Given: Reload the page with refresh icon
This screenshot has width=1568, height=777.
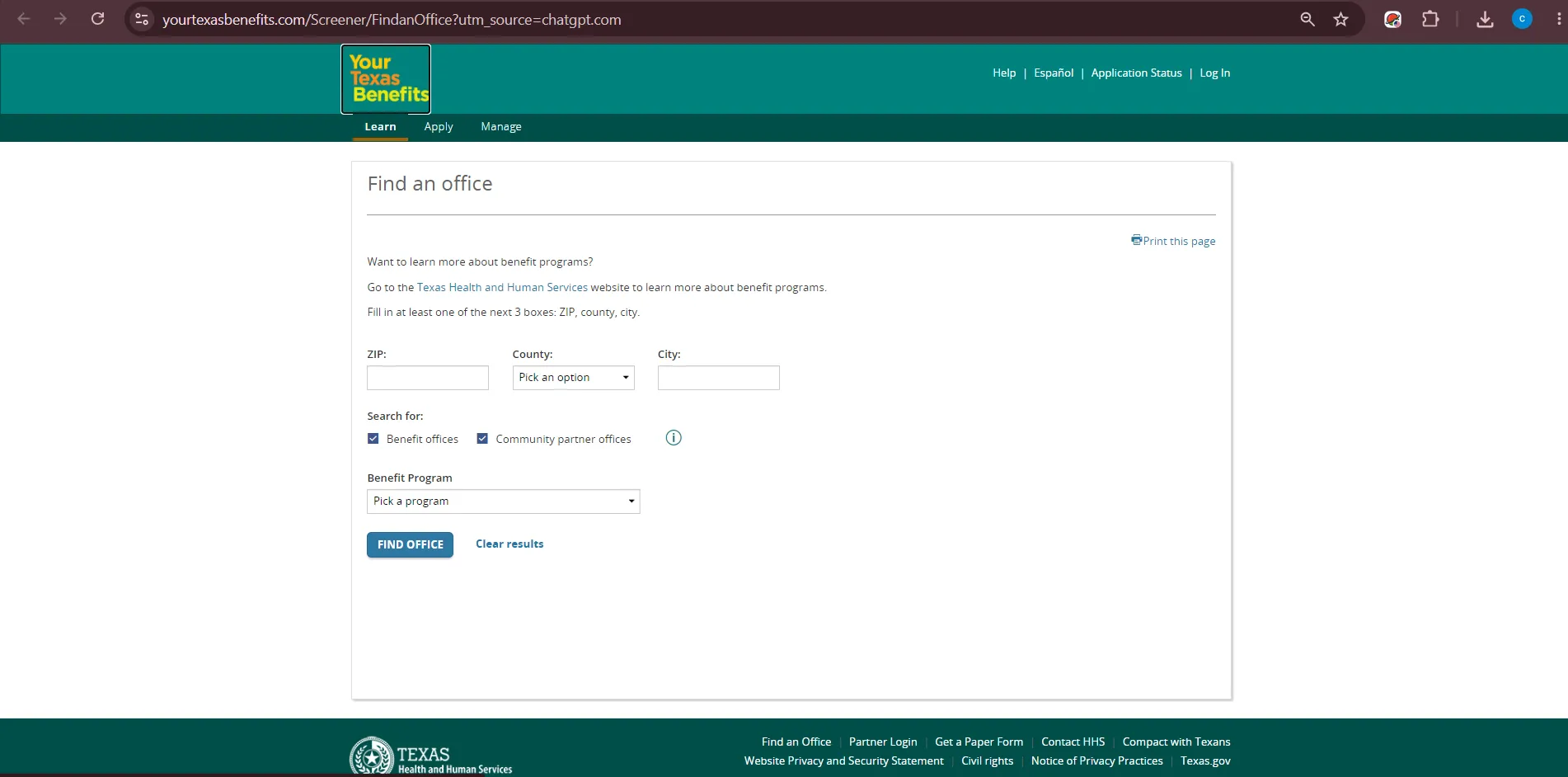Looking at the screenshot, I should [97, 19].
